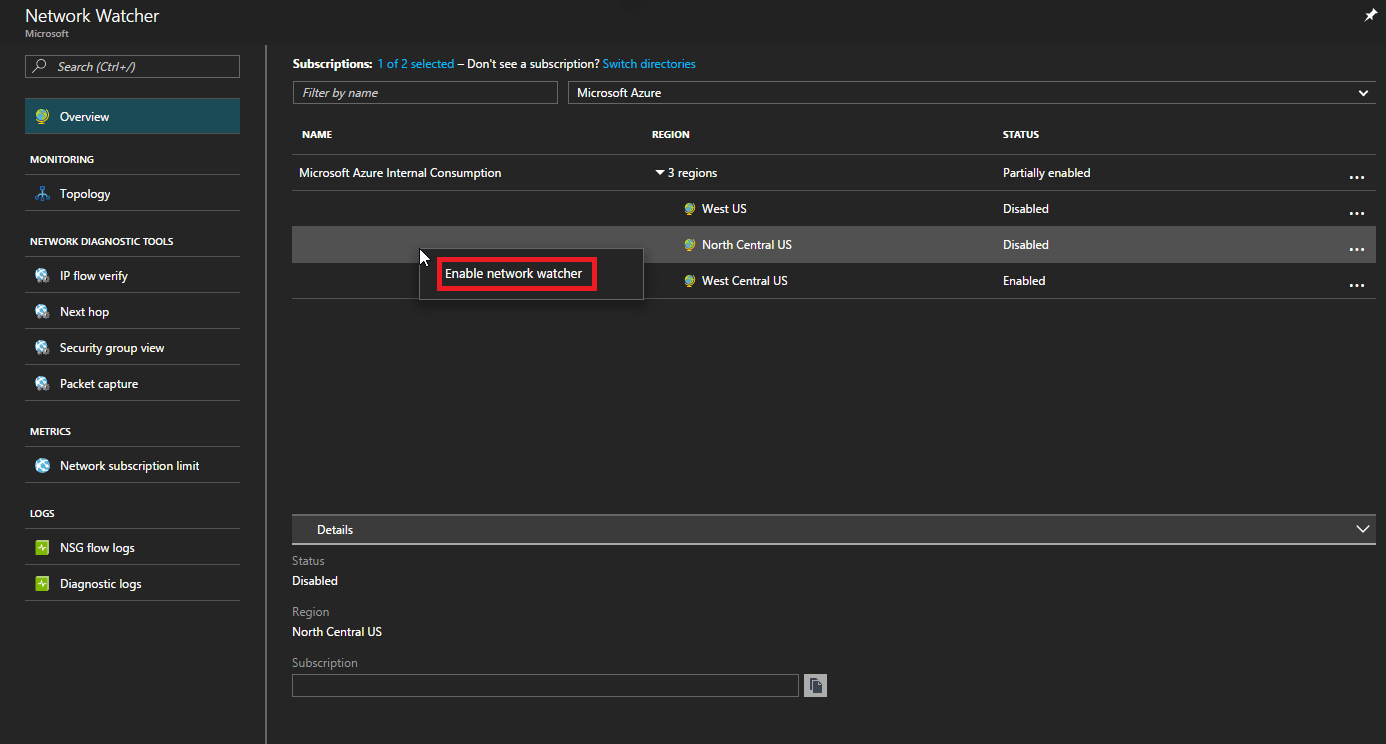The image size is (1386, 744).
Task: Copy the subscription ID using the copy icon
Action: [814, 685]
